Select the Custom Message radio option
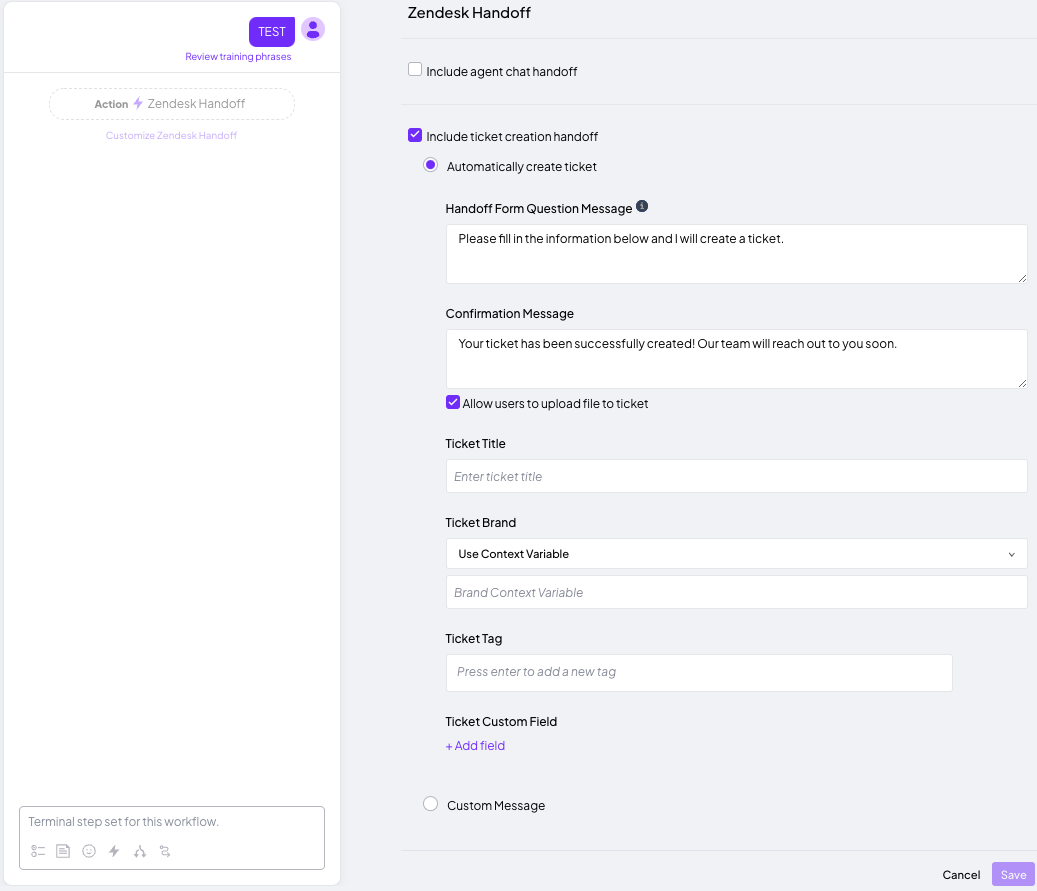This screenshot has height=891, width=1037. click(x=431, y=804)
